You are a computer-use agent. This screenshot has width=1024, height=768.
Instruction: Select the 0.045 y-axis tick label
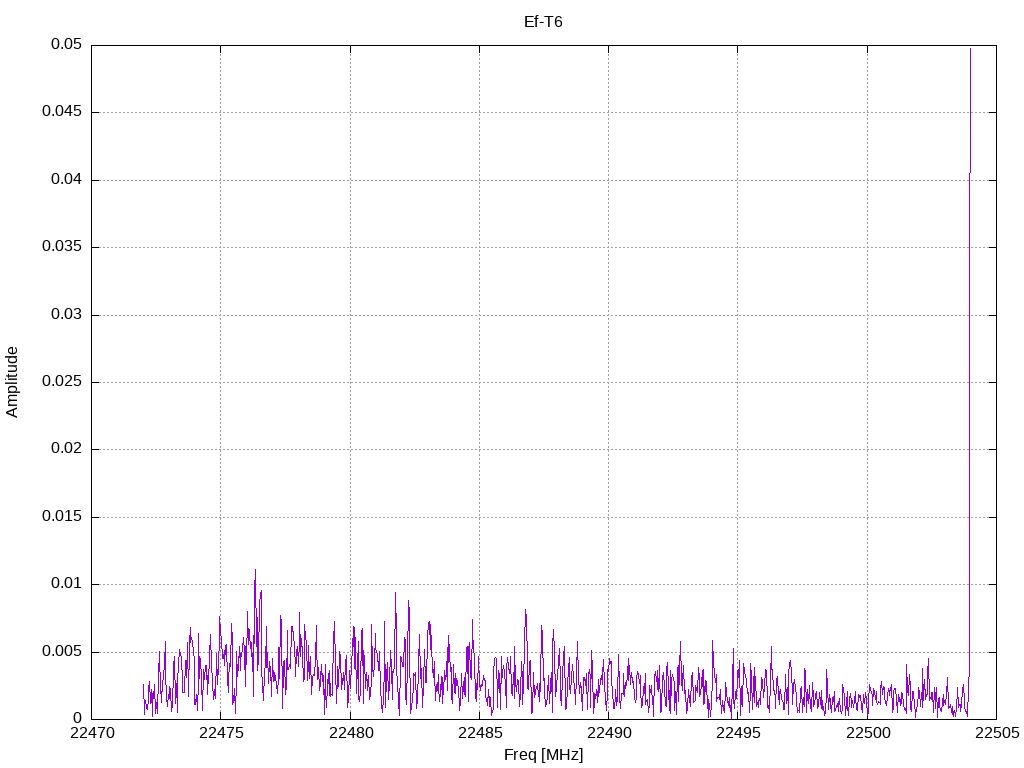click(62, 112)
